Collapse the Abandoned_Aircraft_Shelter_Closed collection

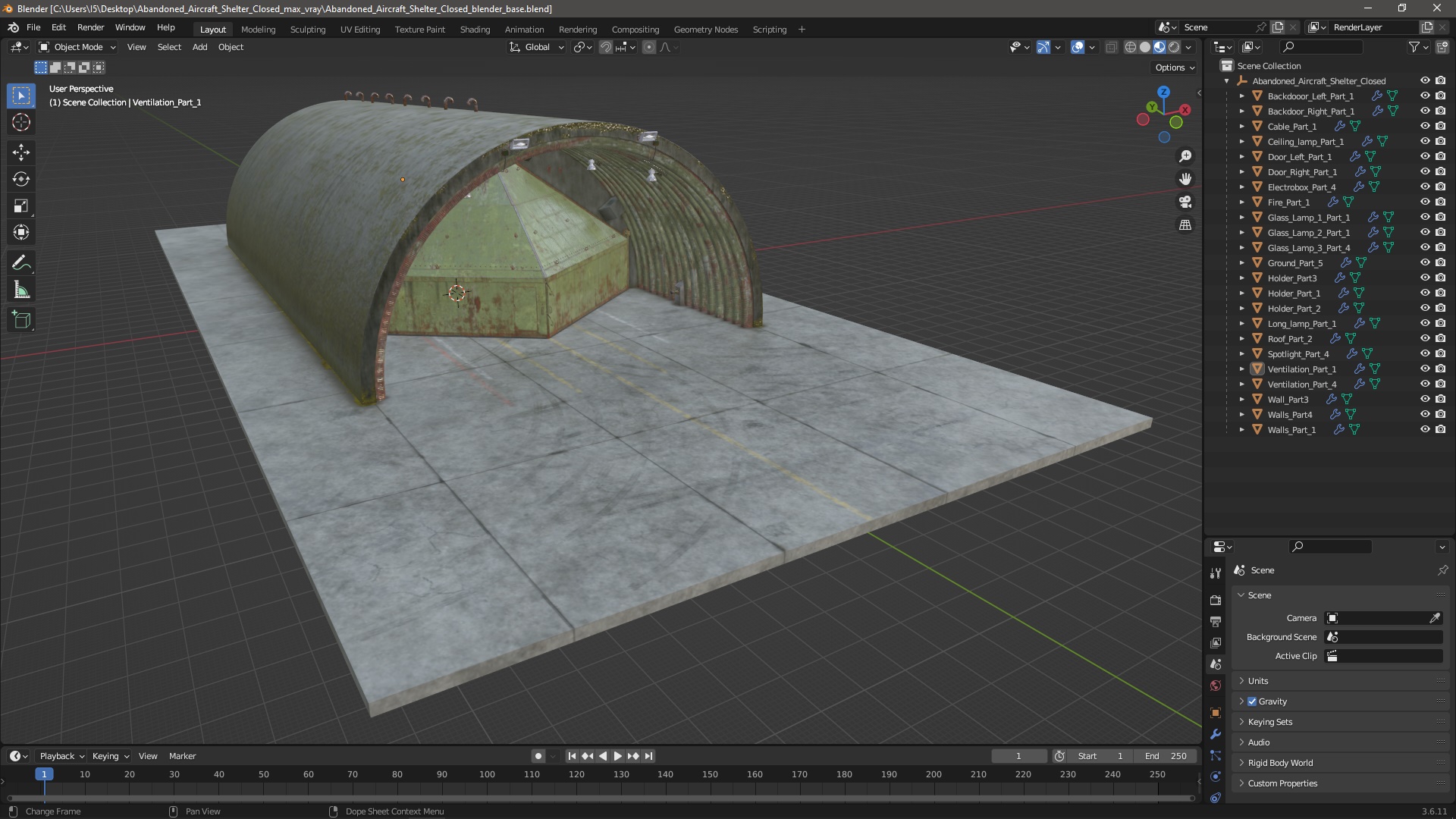[1227, 81]
